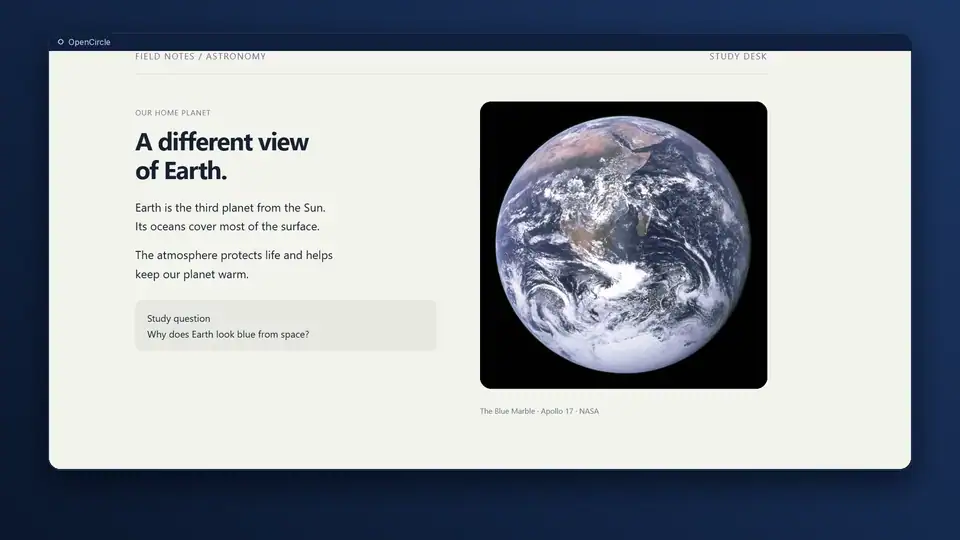Click the Blue Marble Earth image
The image size is (960, 540).
point(623,245)
